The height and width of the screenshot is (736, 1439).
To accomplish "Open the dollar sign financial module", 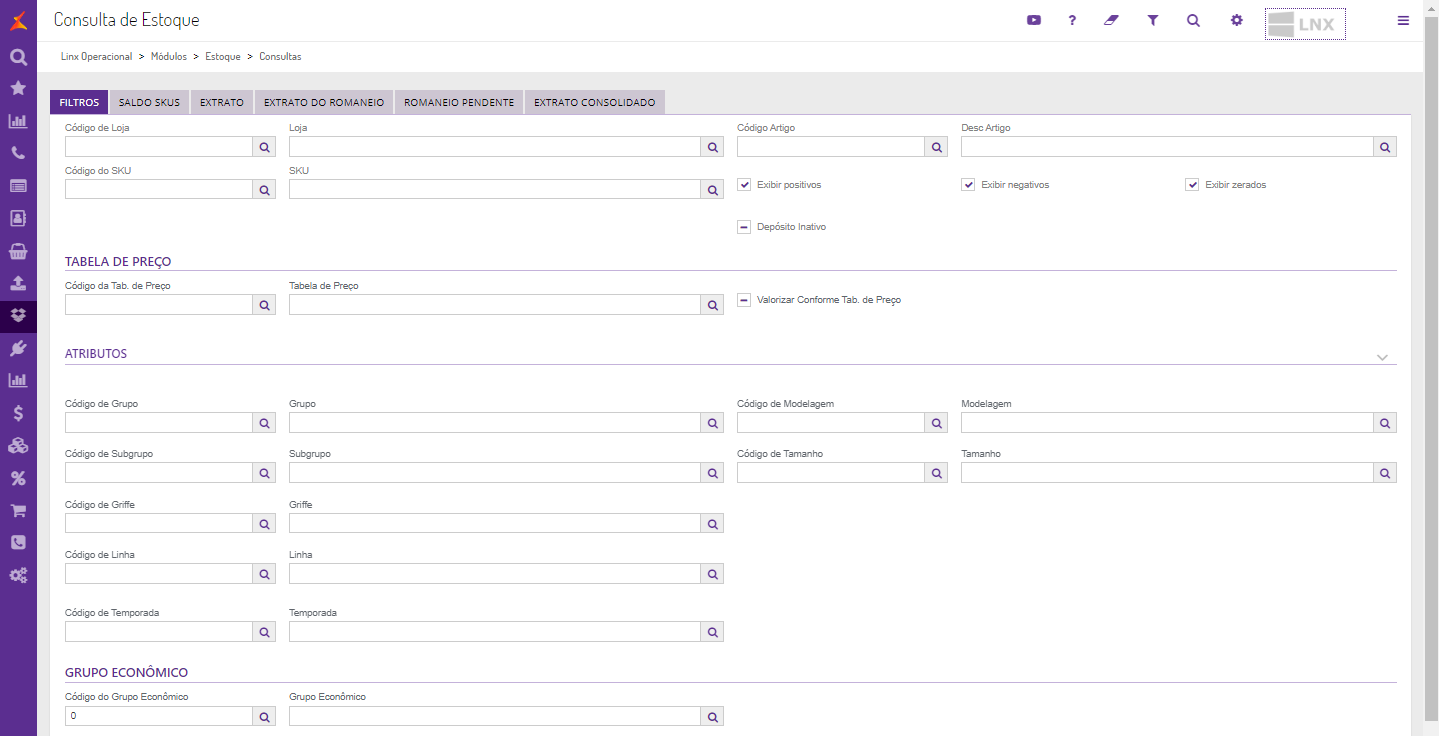I will (x=18, y=413).
